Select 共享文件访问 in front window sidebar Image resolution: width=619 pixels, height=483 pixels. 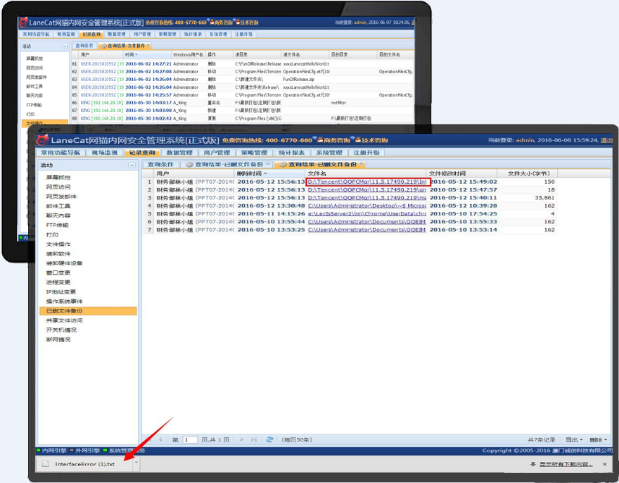(x=64, y=320)
